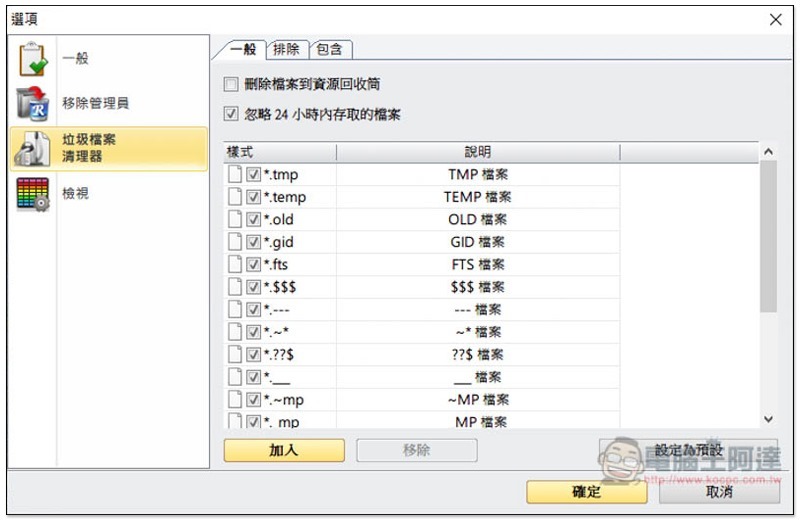
Task: Enable 刪除檔案到資源回收筒 checkbox
Action: click(231, 84)
